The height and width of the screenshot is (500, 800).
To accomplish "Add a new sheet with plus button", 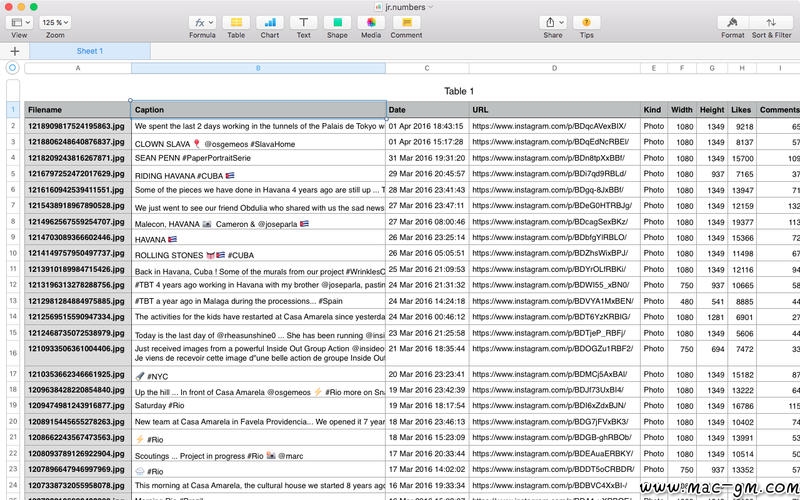I will tap(15, 51).
